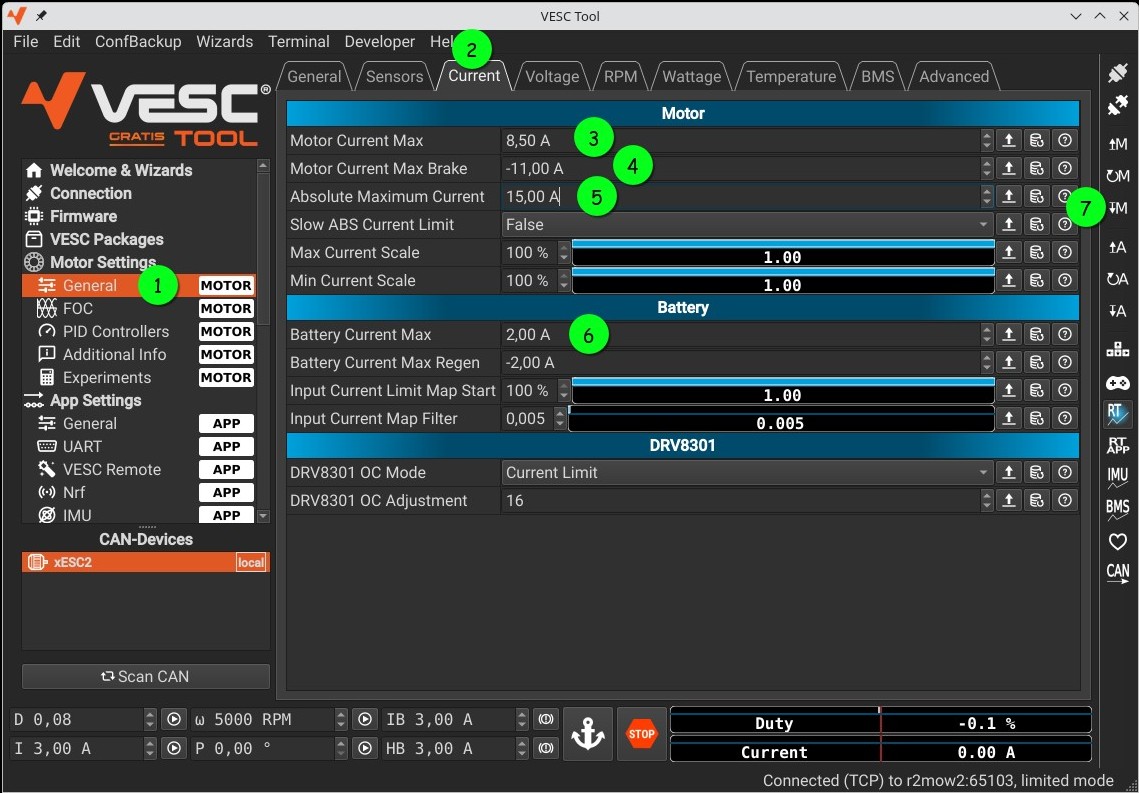
Task: Read the current Battery Current Max value
Action: point(528,335)
